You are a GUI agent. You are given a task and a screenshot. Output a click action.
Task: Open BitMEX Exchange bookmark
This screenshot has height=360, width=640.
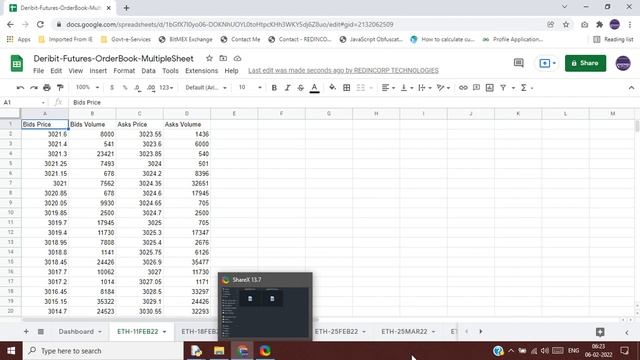point(186,39)
